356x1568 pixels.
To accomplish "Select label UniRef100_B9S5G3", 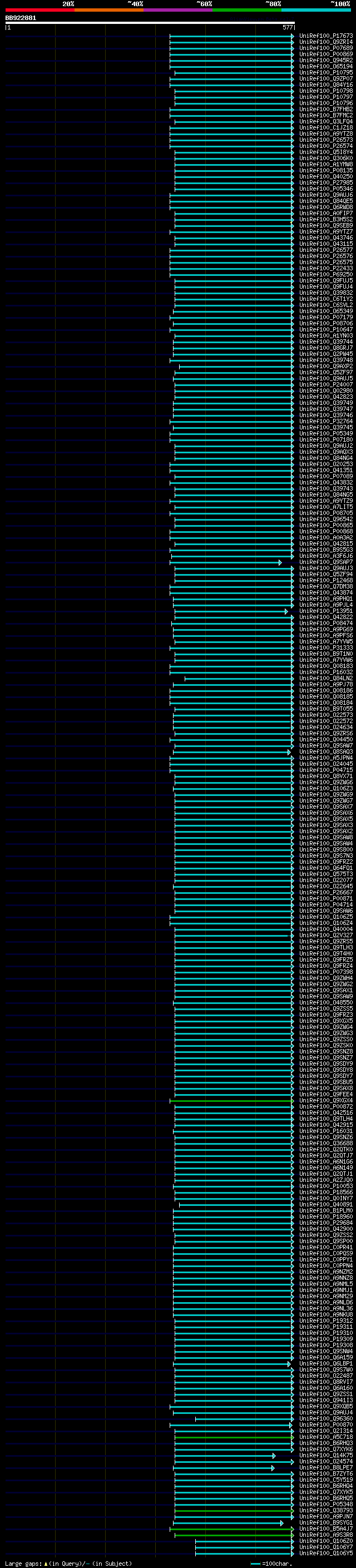I will tap(326, 550).
